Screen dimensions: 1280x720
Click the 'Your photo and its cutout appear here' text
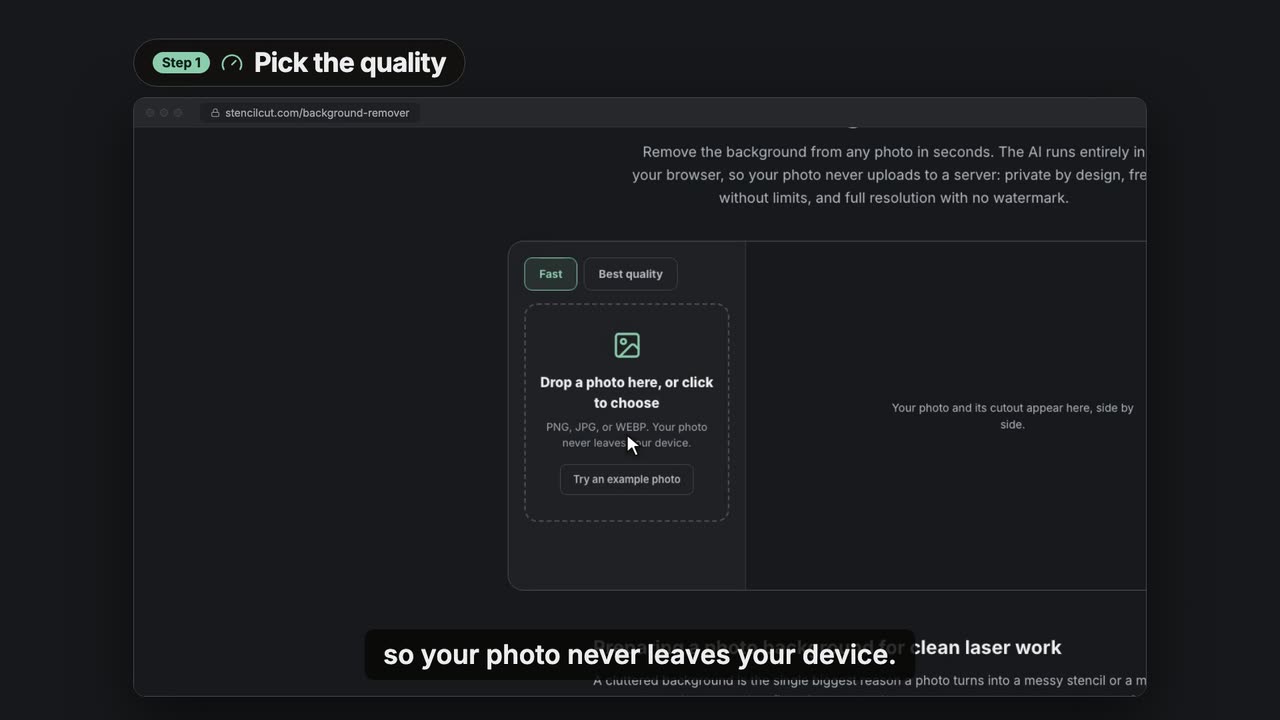(1012, 416)
